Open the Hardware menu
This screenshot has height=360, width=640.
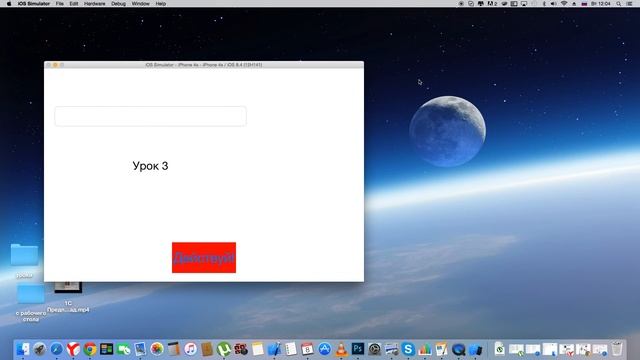click(x=94, y=4)
